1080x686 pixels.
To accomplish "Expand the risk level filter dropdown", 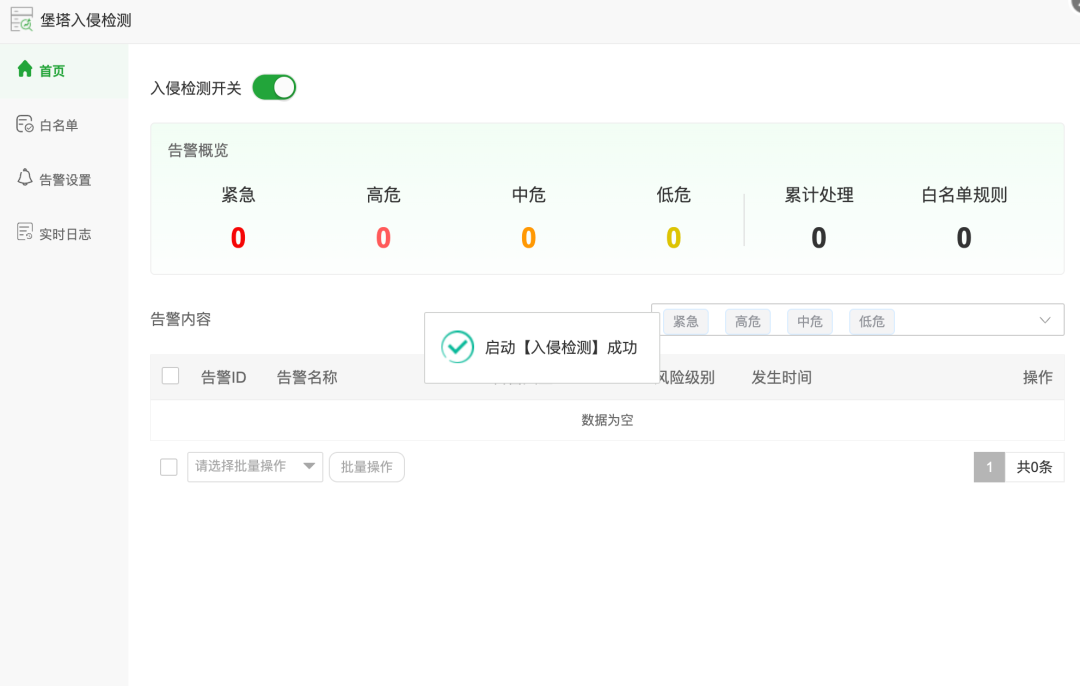I will tap(1046, 320).
